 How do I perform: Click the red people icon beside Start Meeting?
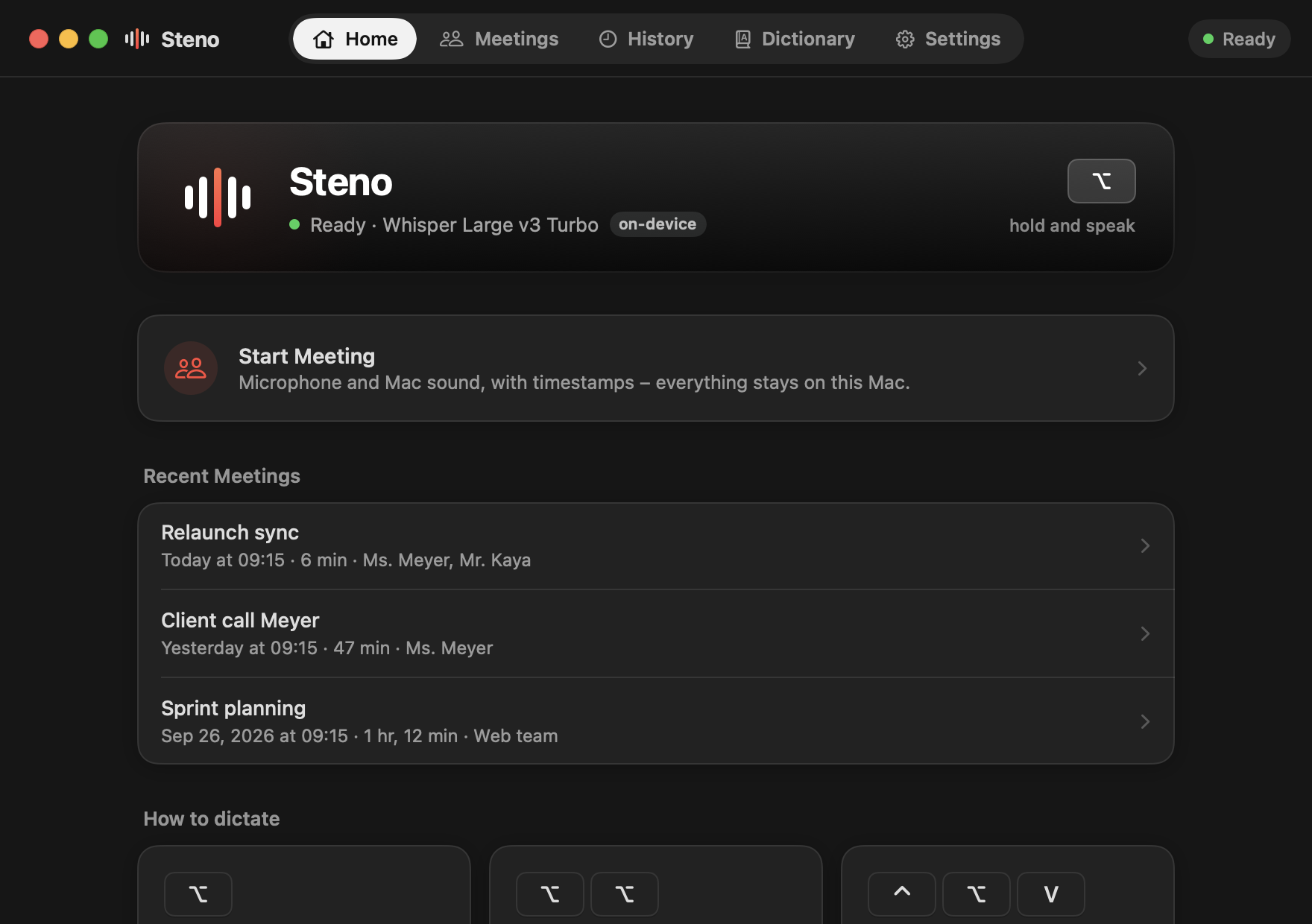pyautogui.click(x=191, y=368)
